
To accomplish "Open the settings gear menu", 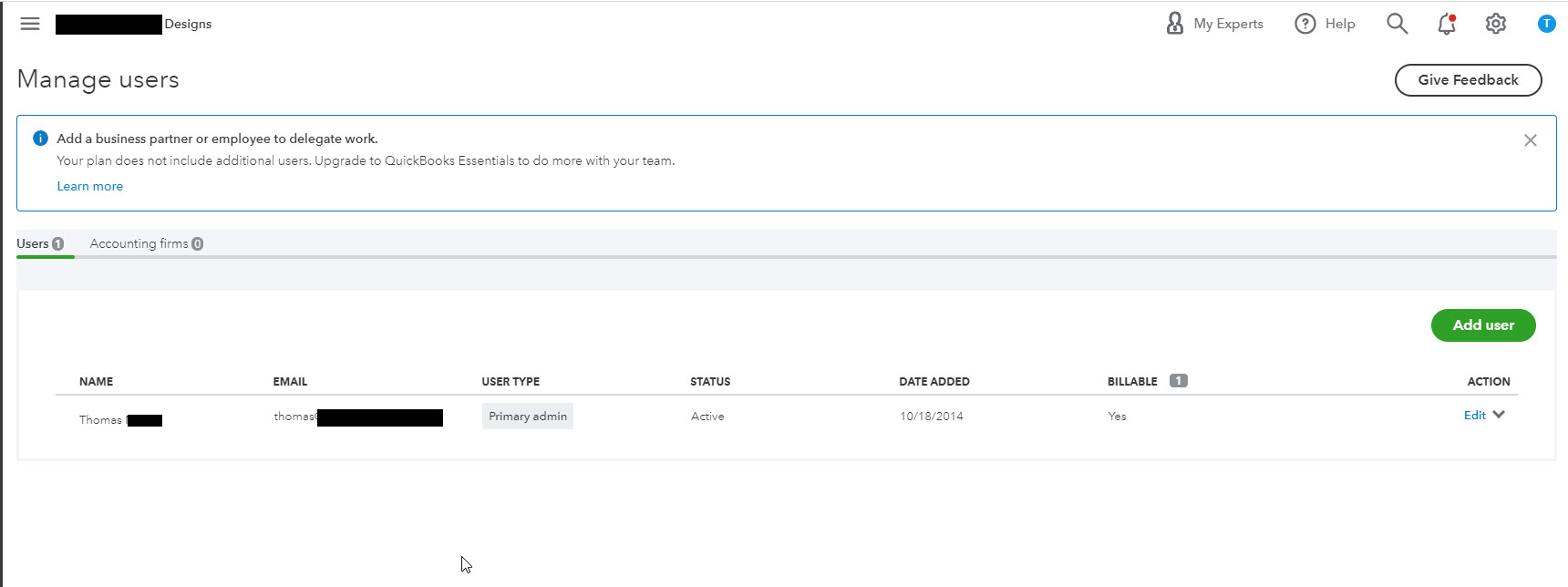I will click(x=1496, y=24).
